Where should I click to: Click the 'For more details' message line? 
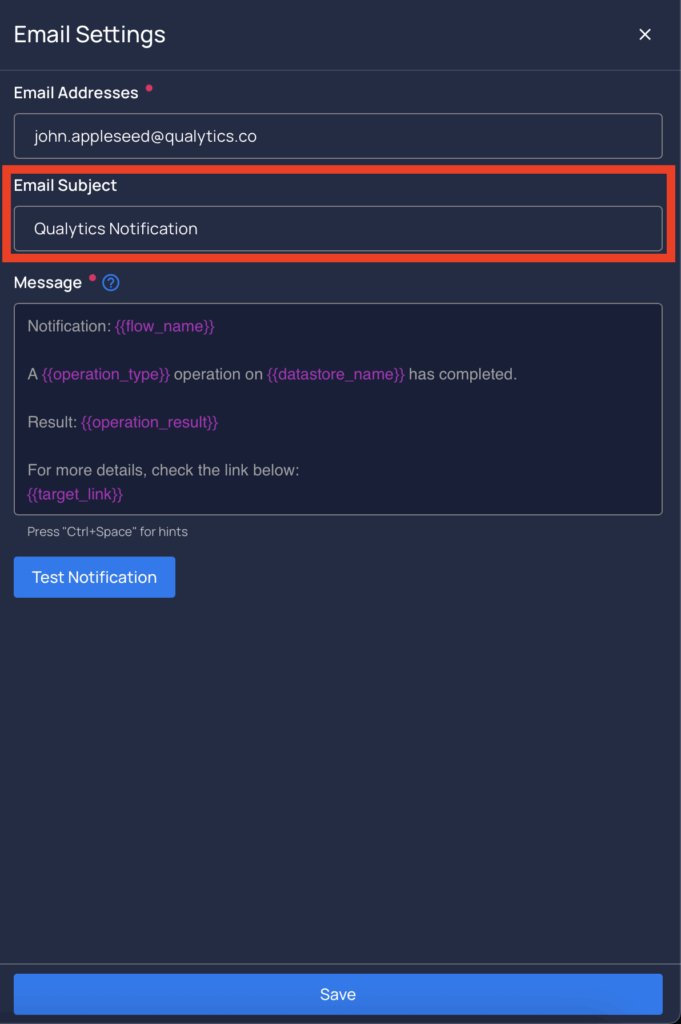[163, 470]
